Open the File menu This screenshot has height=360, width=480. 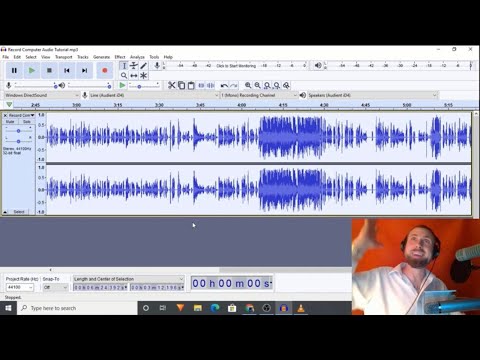click(x=6, y=57)
